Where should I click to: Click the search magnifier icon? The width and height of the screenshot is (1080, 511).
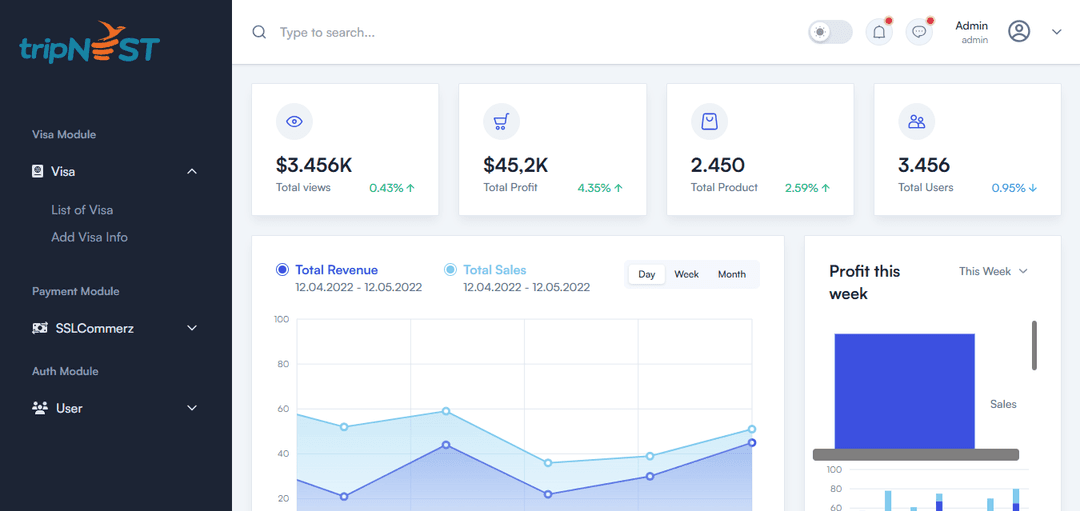tap(259, 32)
